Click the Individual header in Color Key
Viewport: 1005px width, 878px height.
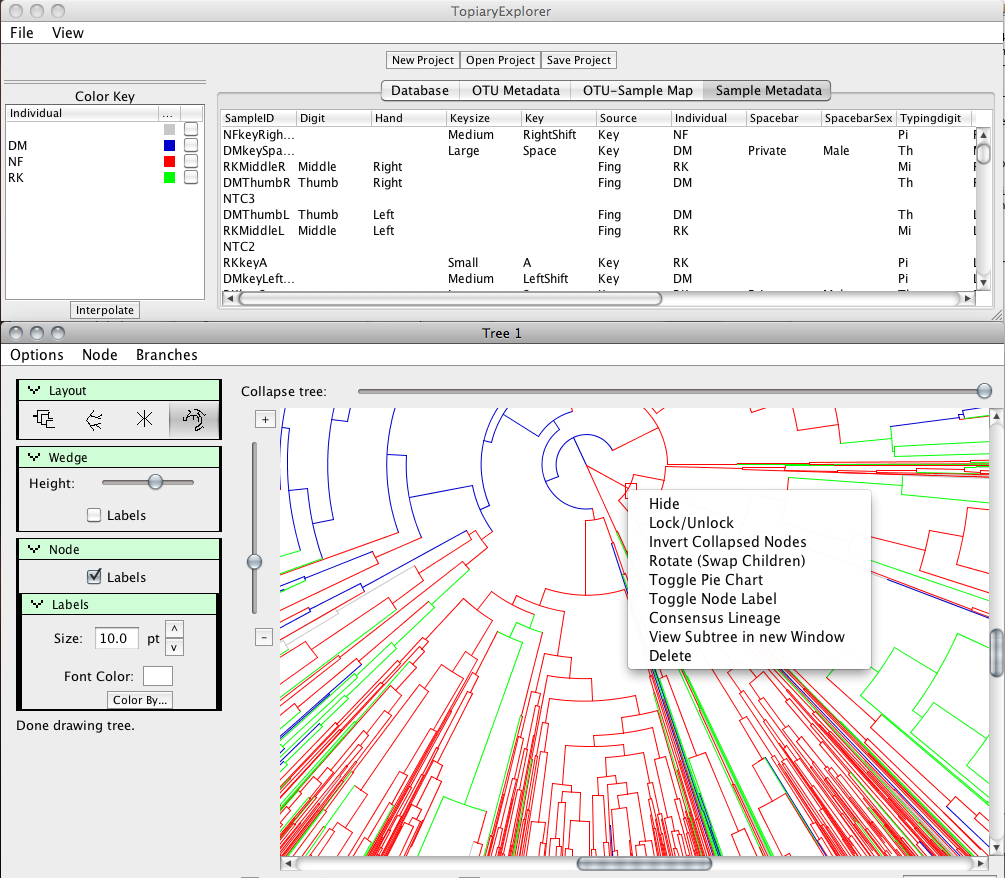[x=82, y=113]
